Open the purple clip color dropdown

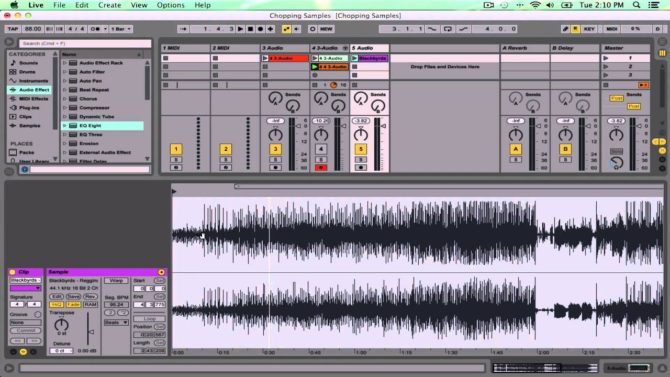tap(26, 289)
